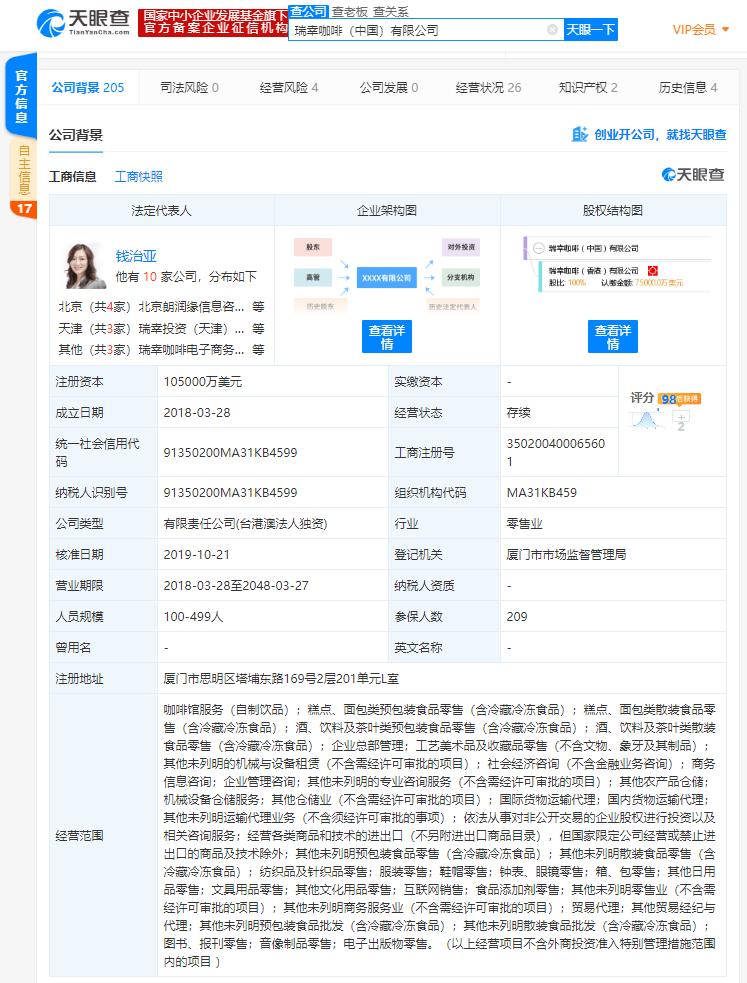This screenshot has width=747, height=983.
Task: Click the 企业架构图 structure thumbnail
Action: pyautogui.click(x=387, y=275)
